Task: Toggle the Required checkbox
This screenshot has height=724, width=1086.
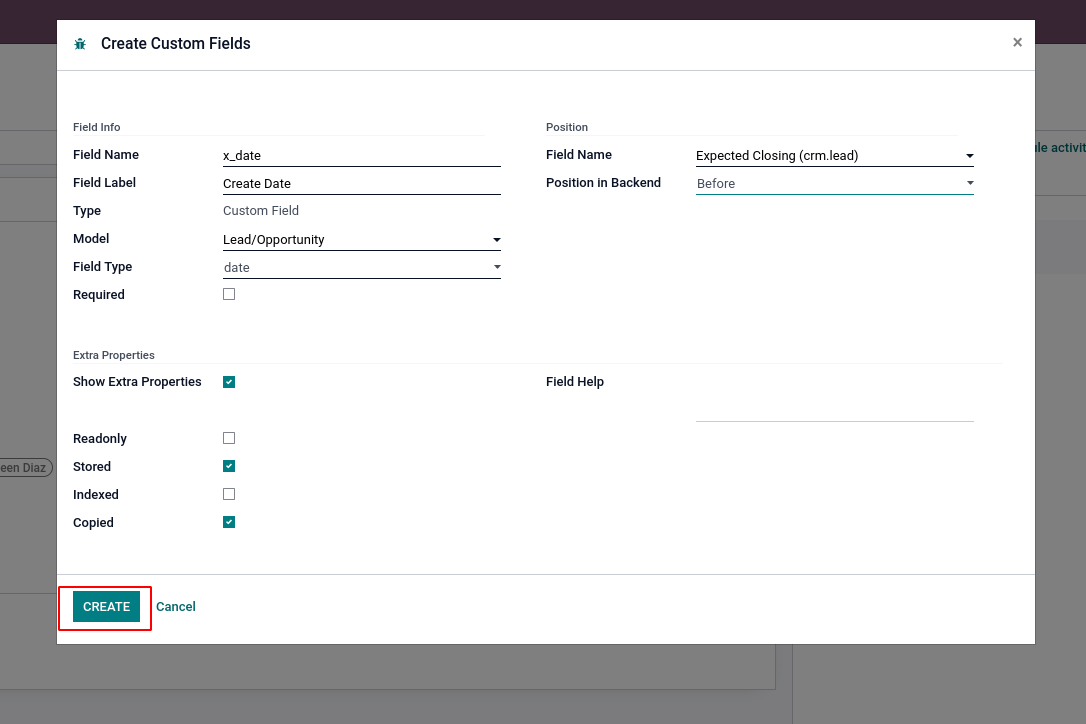Action: [x=229, y=294]
